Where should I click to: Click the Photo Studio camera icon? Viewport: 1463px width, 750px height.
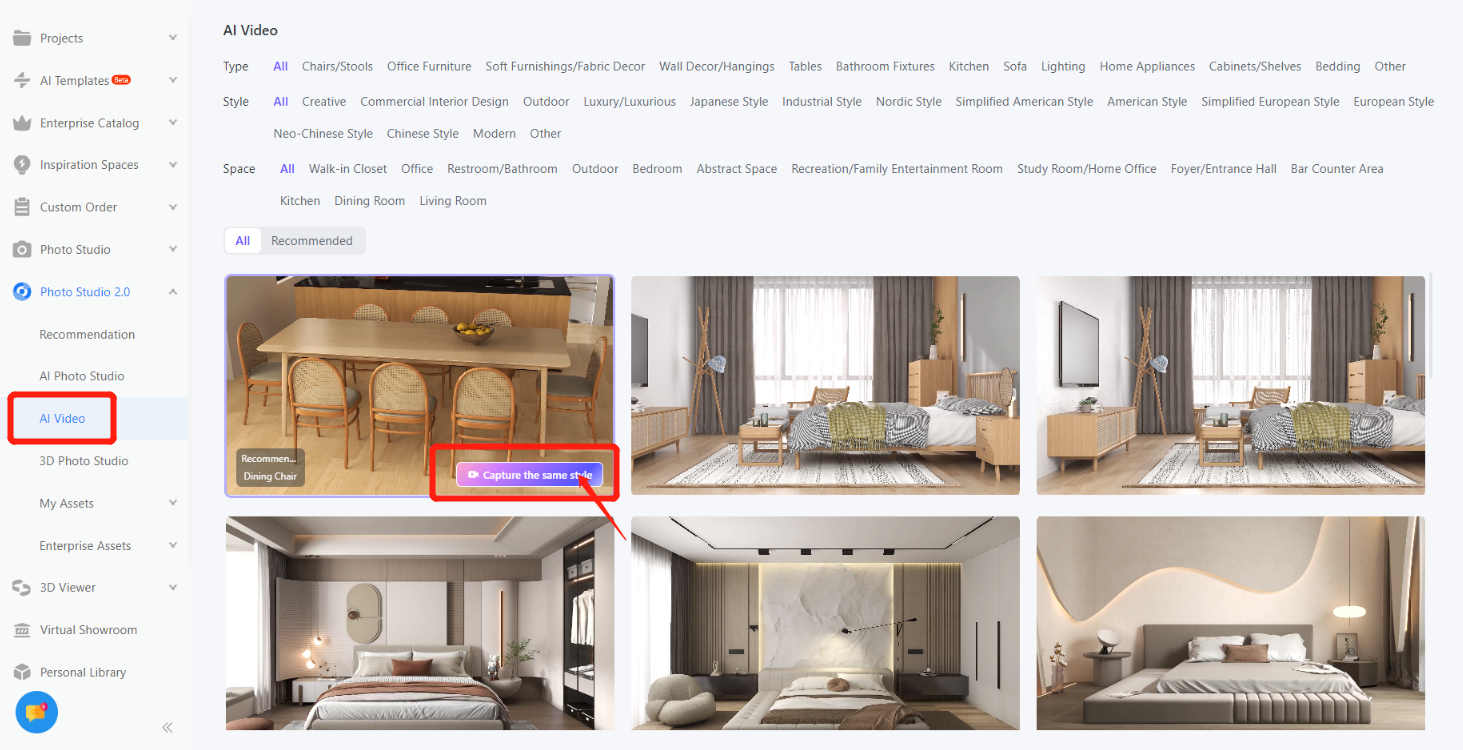pyautogui.click(x=22, y=249)
